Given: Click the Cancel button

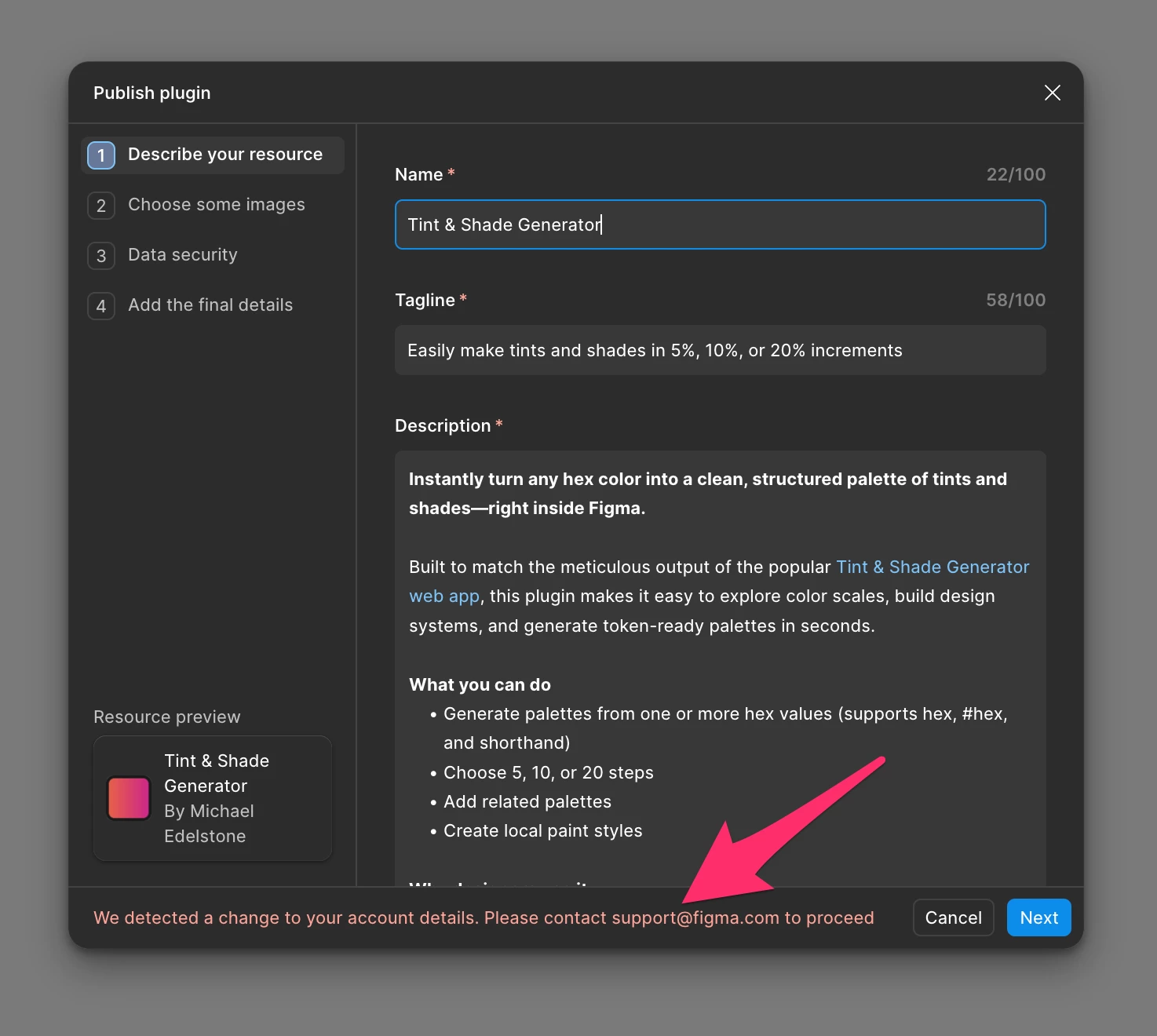Looking at the screenshot, I should (x=953, y=917).
